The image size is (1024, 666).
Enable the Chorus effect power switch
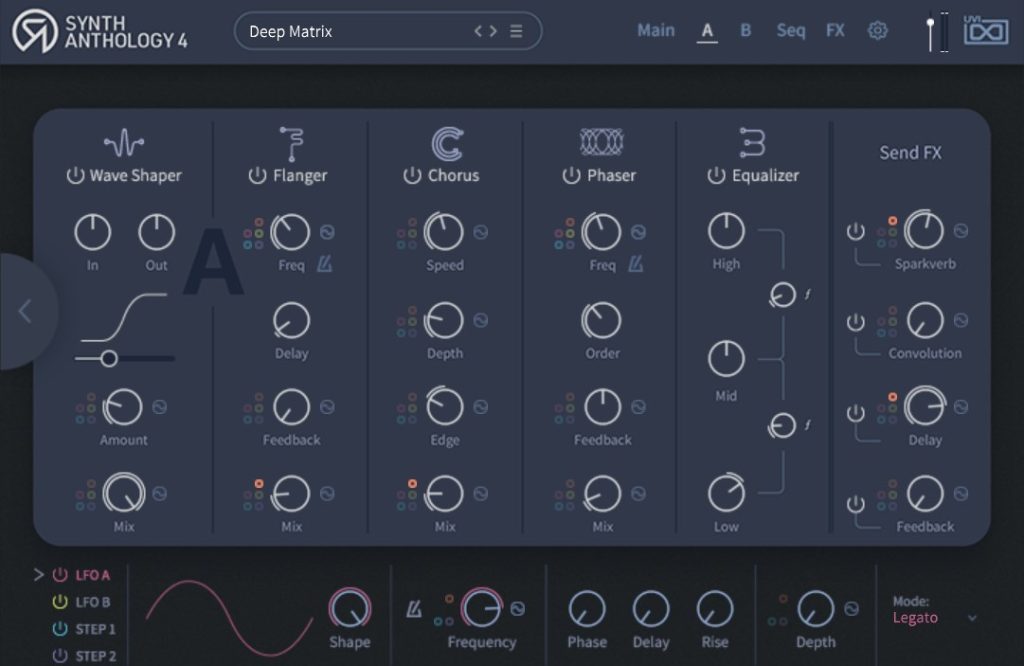pyautogui.click(x=412, y=176)
